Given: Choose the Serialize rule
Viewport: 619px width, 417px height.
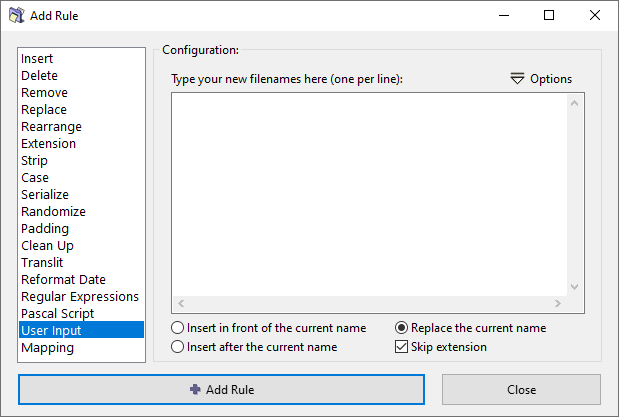Looking at the screenshot, I should [x=81, y=194].
